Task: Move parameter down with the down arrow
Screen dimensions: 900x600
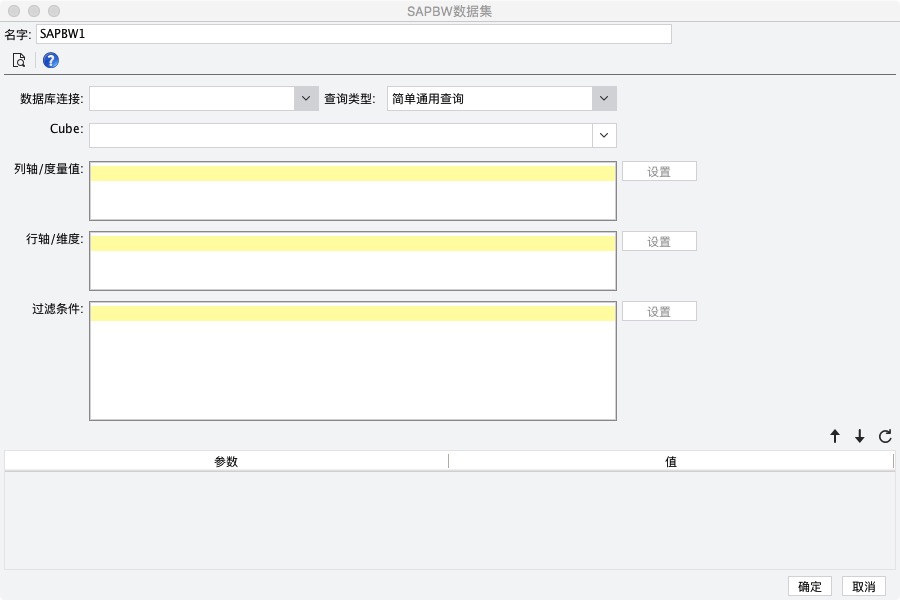Action: pyautogui.click(x=859, y=436)
